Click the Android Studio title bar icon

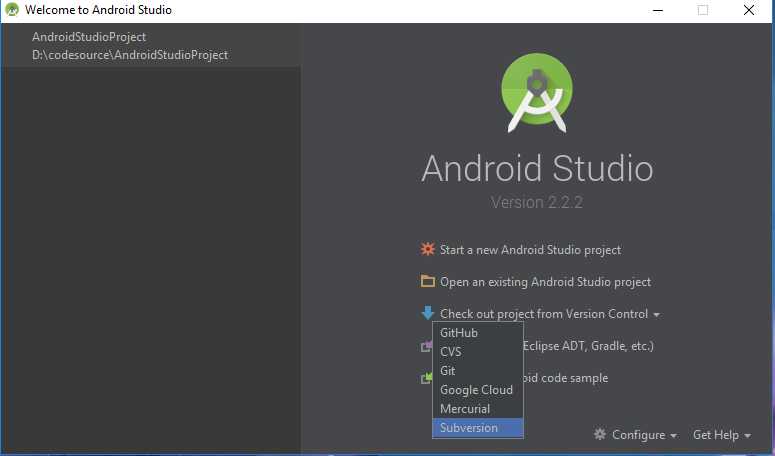click(x=12, y=10)
